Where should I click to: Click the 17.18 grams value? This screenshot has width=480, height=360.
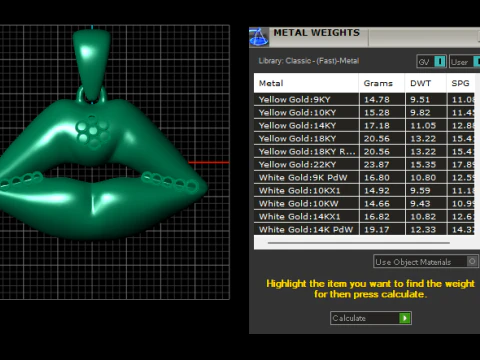pyautogui.click(x=377, y=125)
